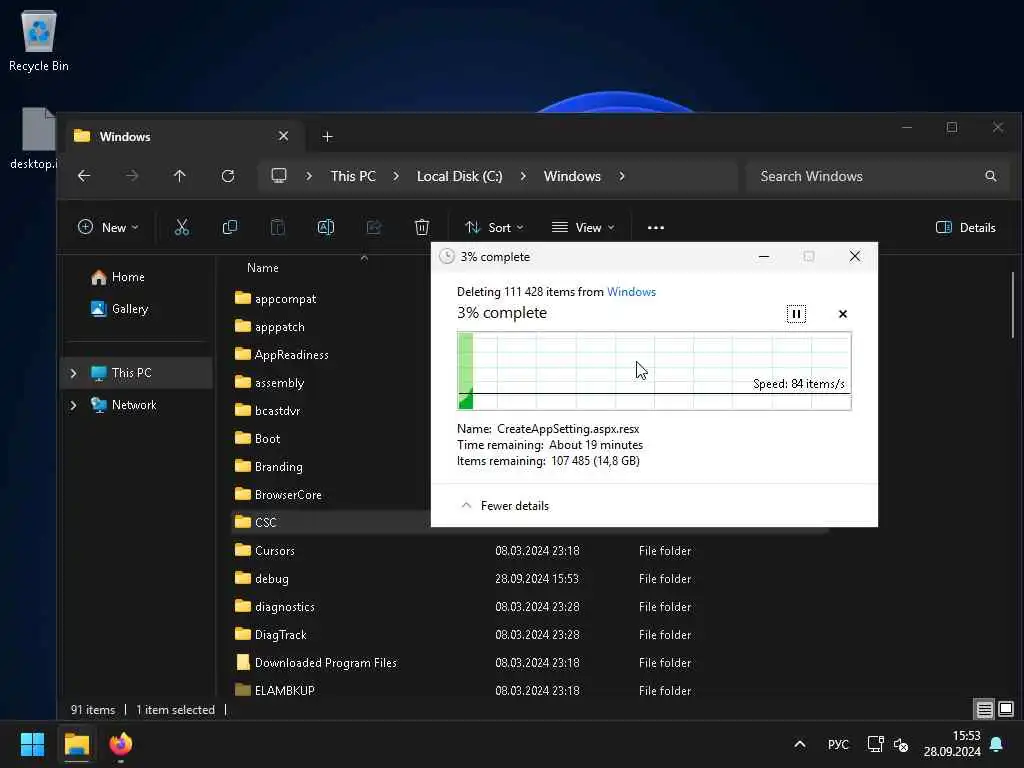The width and height of the screenshot is (1024, 768).
Task: Select the BrowserCore folder
Action: pos(278,495)
